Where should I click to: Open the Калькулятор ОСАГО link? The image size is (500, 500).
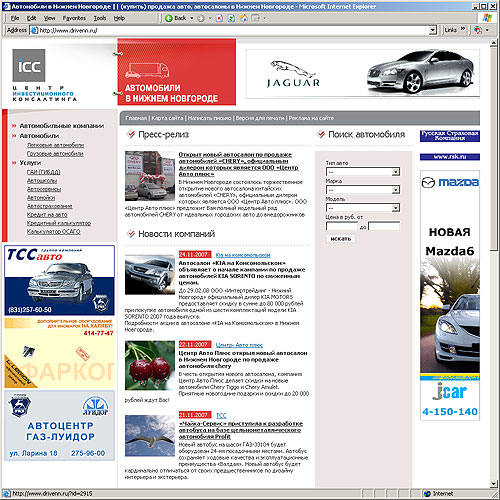coord(54,231)
